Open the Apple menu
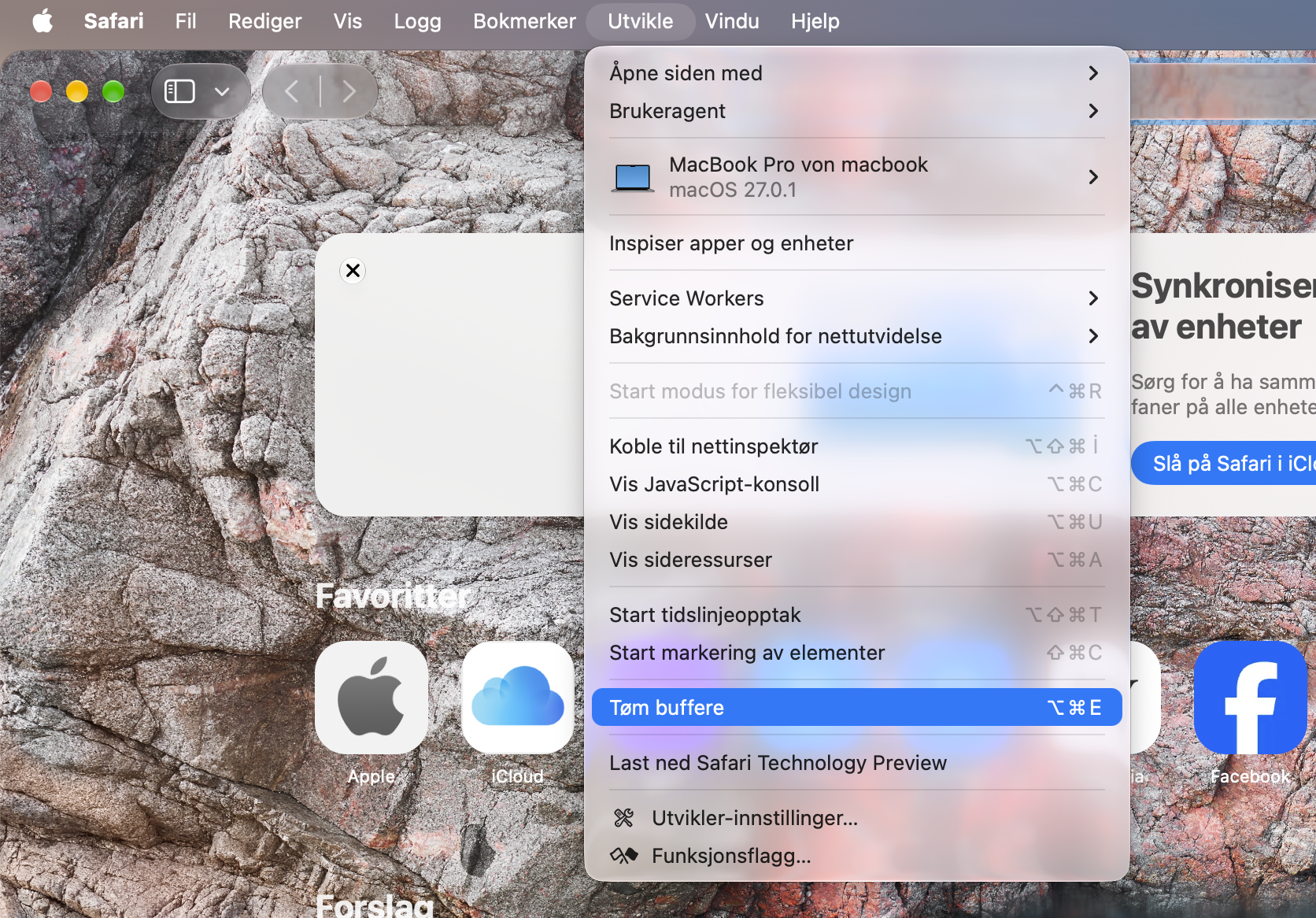 point(43,21)
